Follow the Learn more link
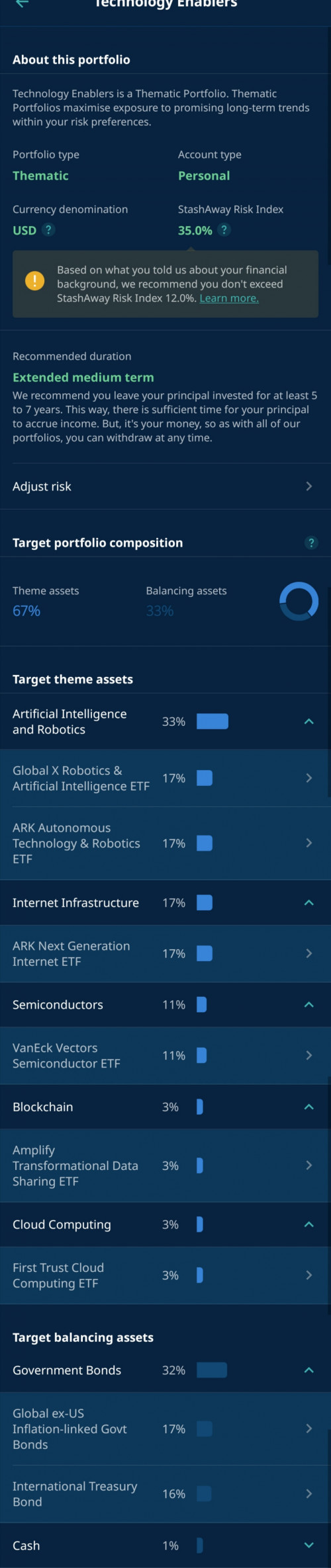The width and height of the screenshot is (331, 1568). 229,298
